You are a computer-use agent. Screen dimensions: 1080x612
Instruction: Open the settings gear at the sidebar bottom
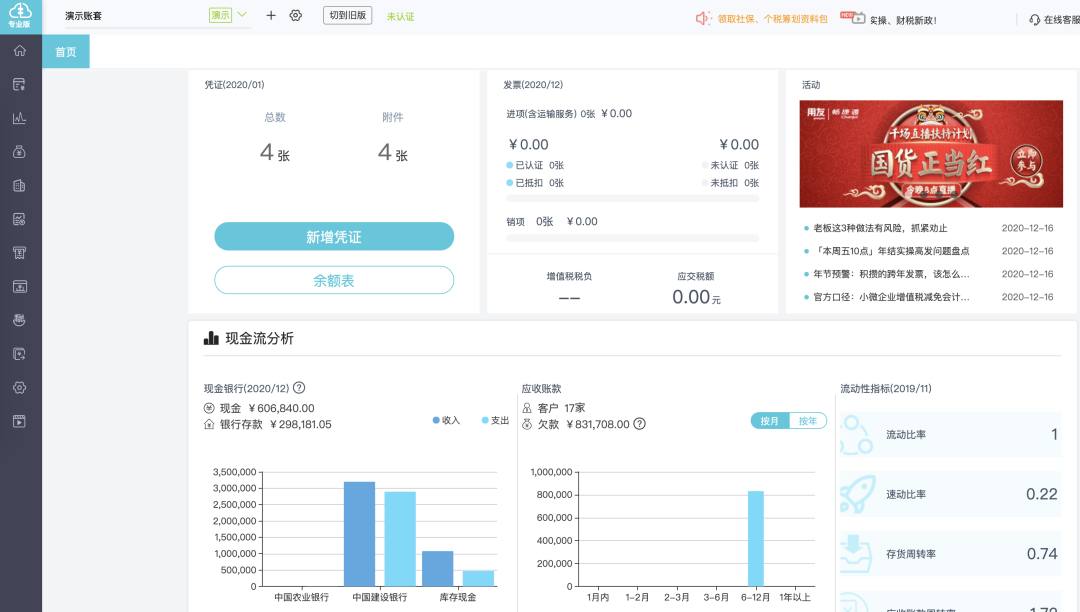point(20,387)
